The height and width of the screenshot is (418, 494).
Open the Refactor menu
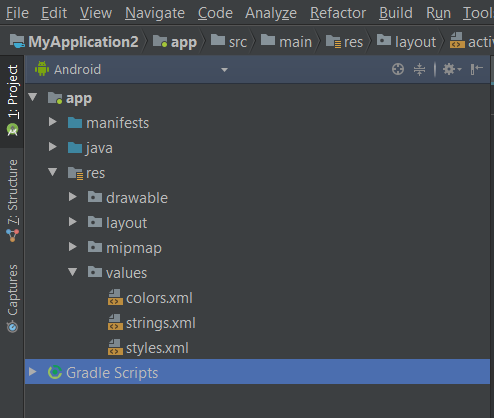point(338,13)
